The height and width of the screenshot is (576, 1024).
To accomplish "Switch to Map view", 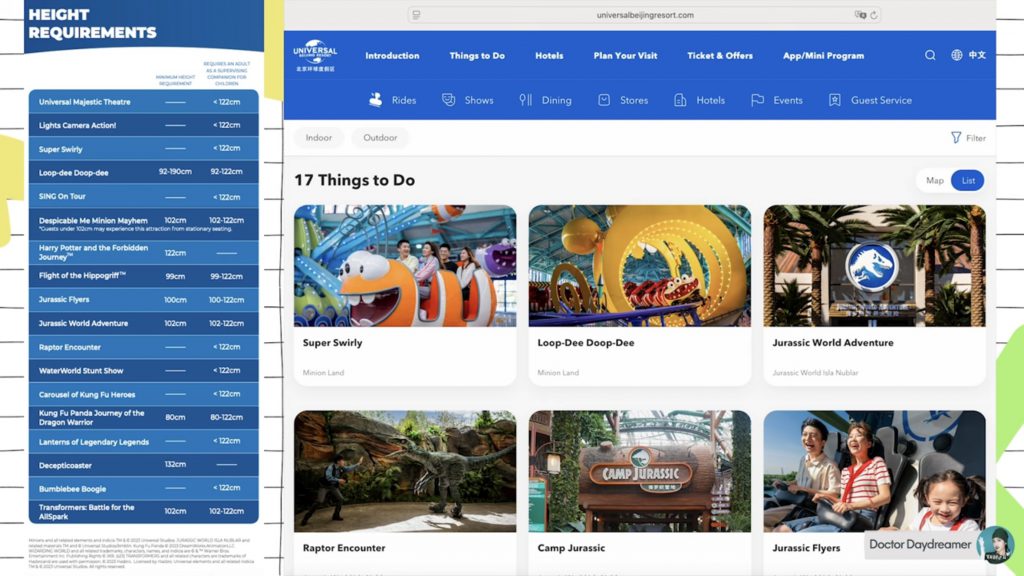I will [x=934, y=181].
